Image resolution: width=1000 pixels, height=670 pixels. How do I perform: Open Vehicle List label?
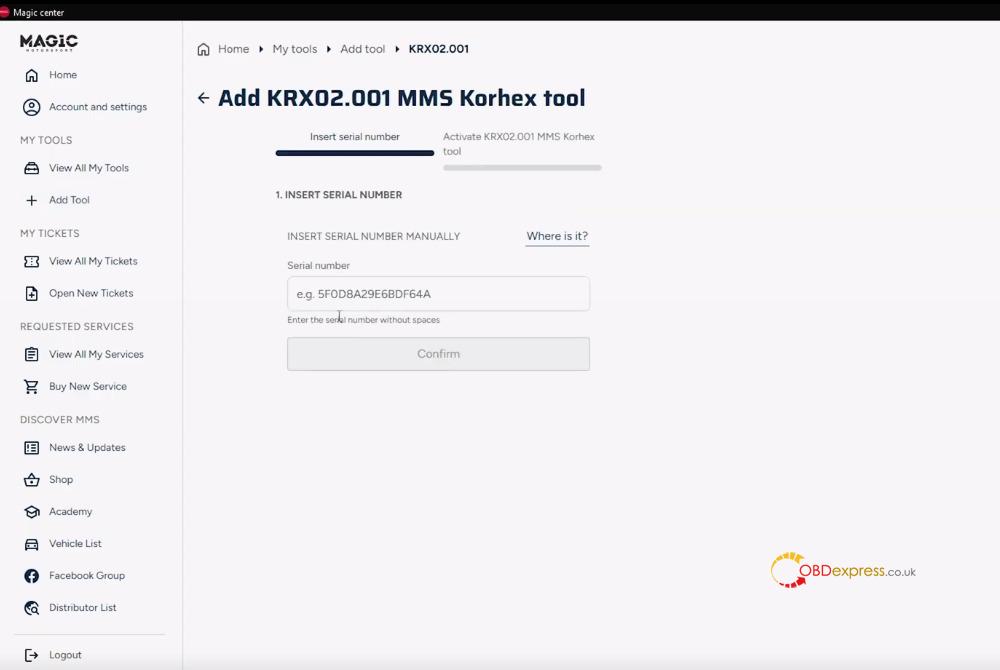point(75,543)
